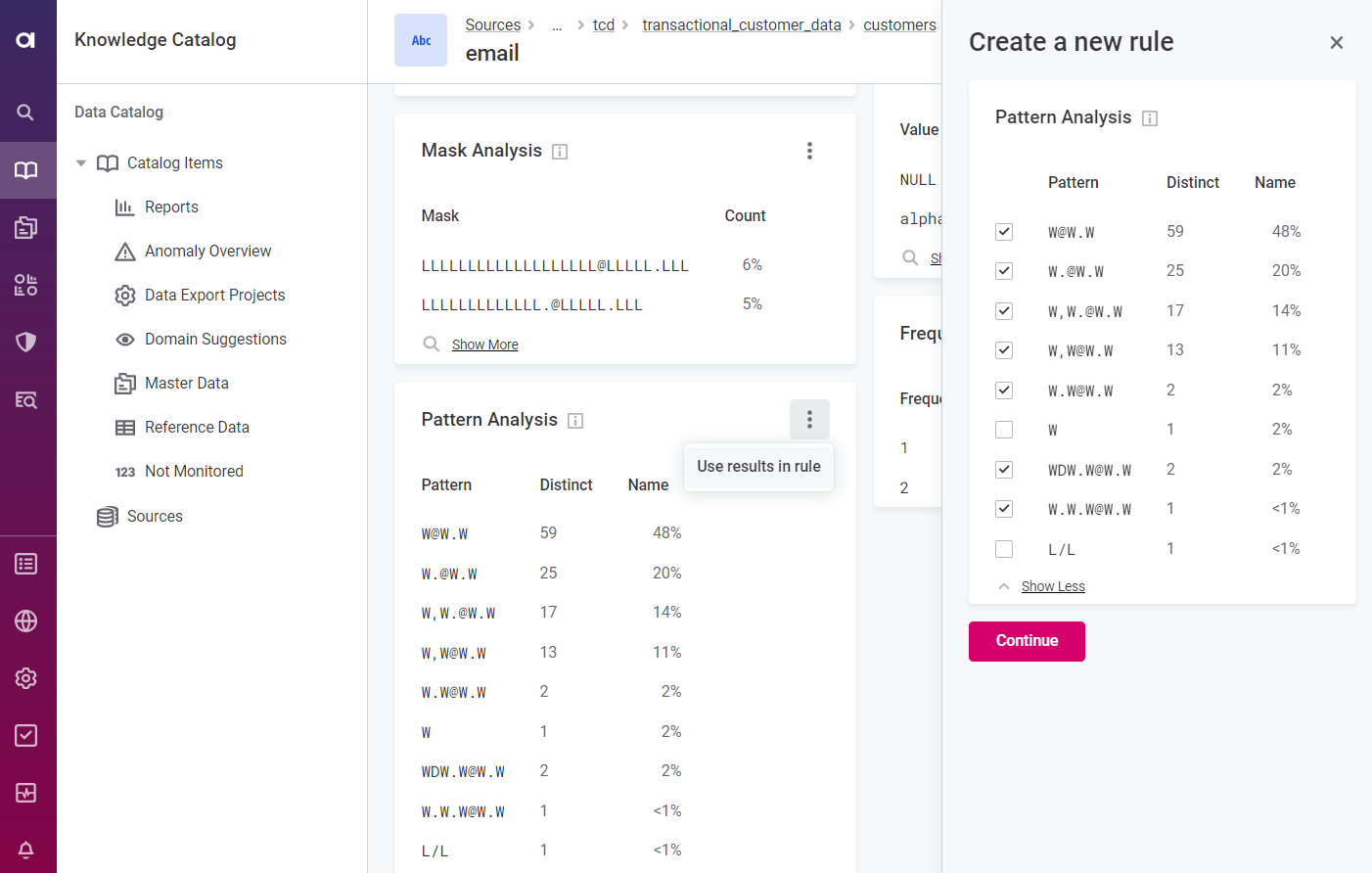Open the globe icon in sidebar
This screenshot has width=1372, height=873.
click(26, 621)
